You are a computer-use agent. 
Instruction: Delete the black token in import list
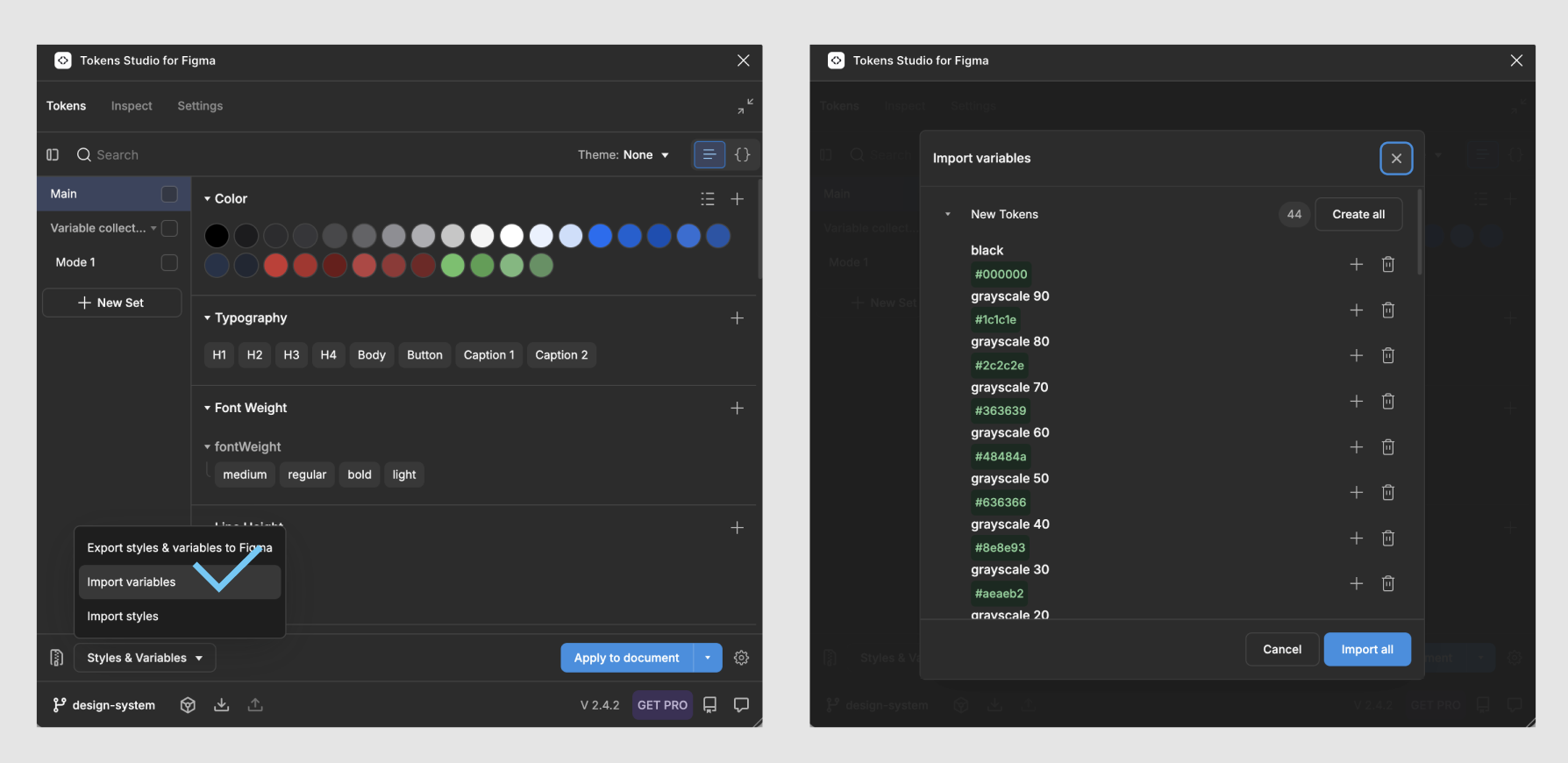pos(1388,264)
